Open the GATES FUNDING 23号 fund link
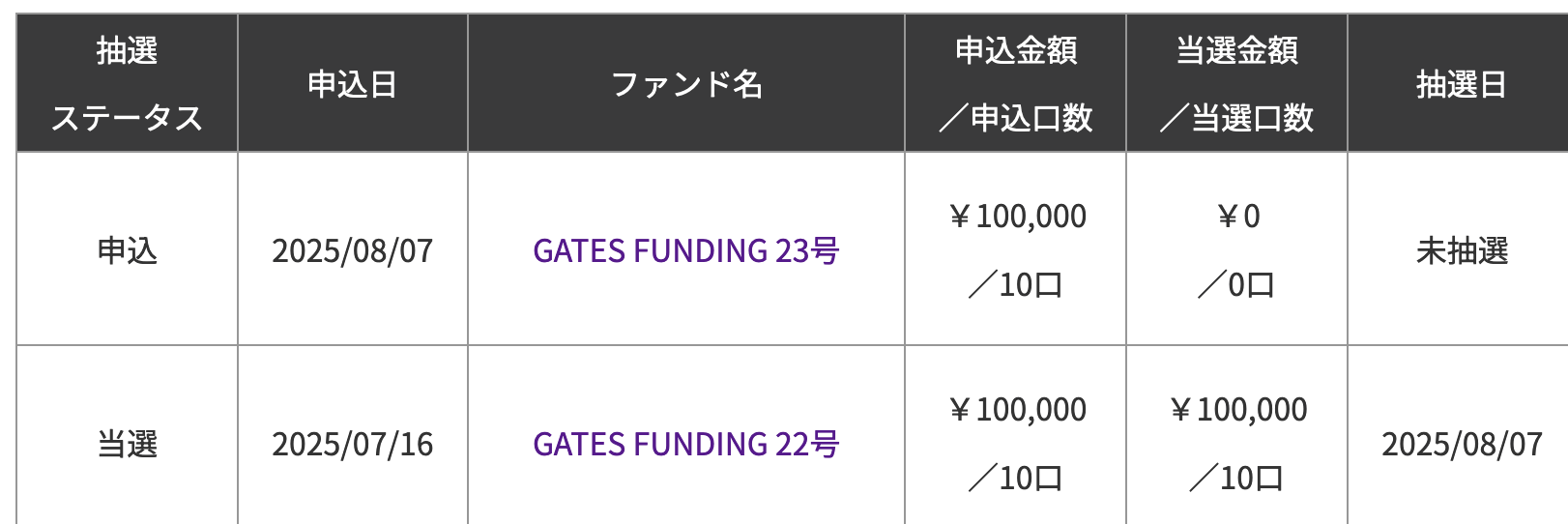This screenshot has height=524, width=1568. point(686,250)
